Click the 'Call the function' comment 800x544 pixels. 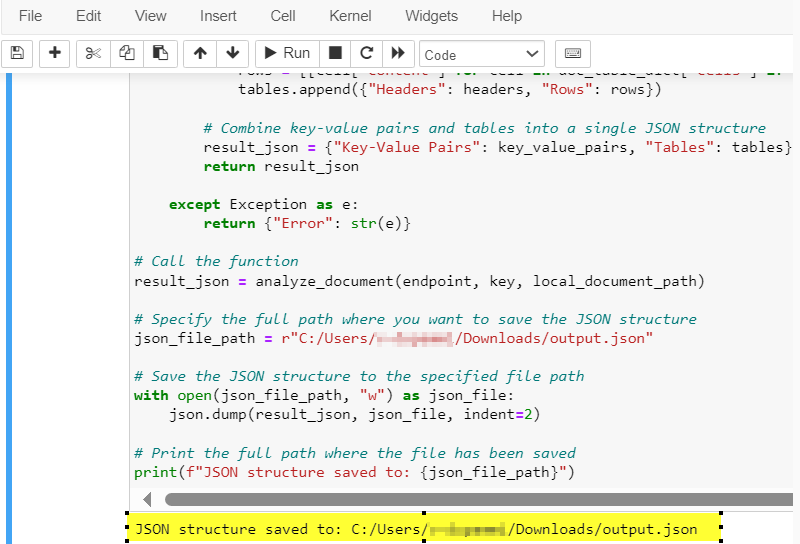pos(216,261)
